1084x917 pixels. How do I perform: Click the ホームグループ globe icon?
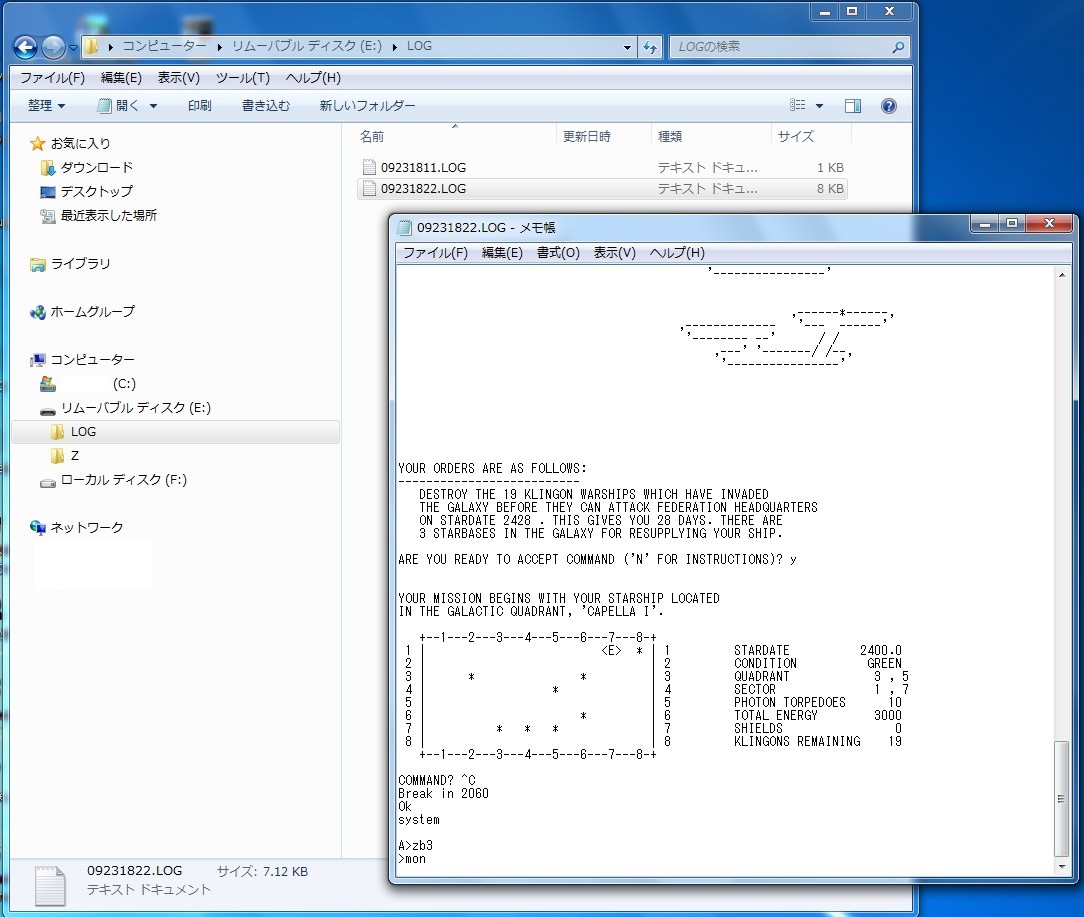(x=37, y=312)
